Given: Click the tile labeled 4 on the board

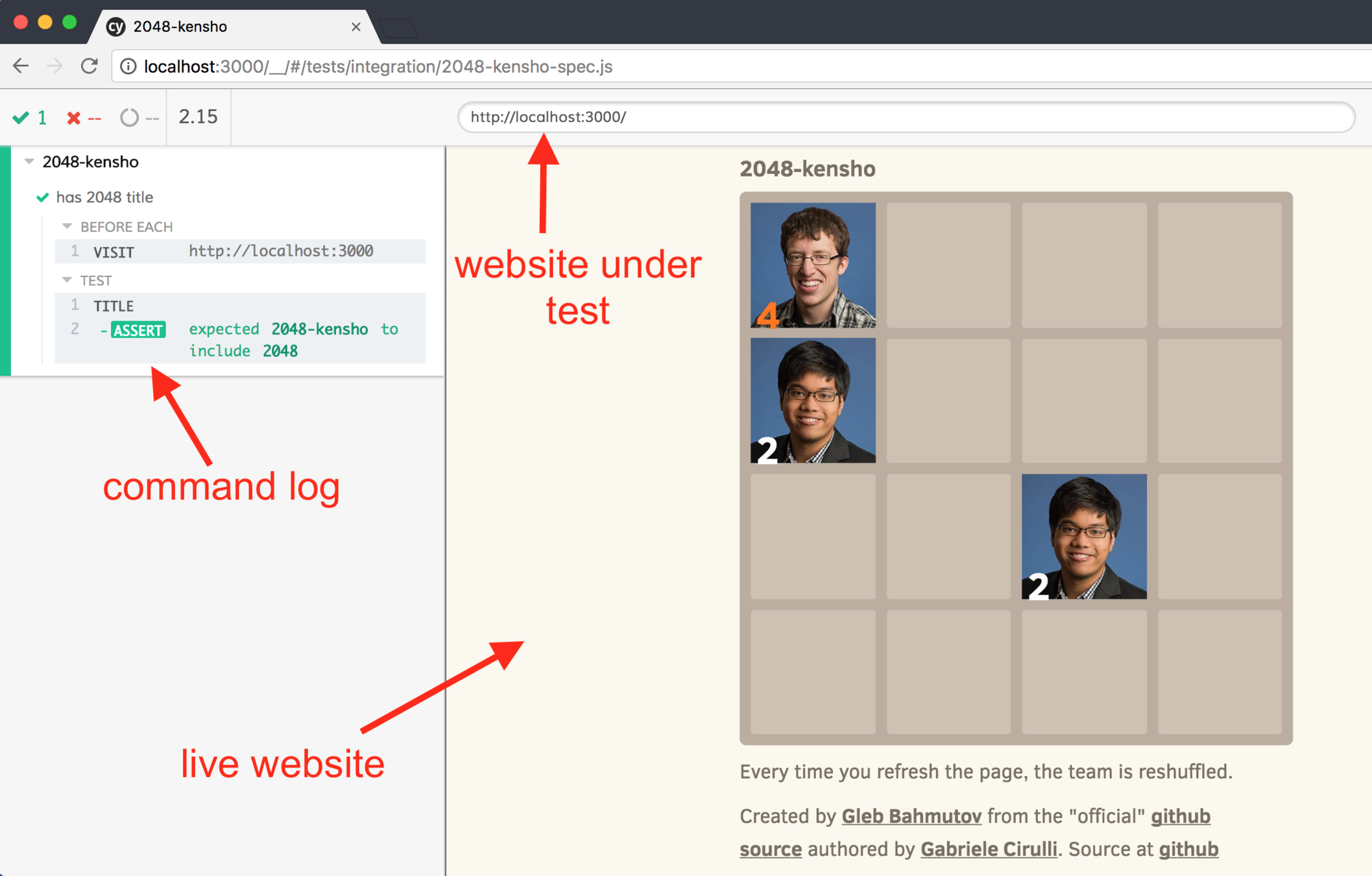Looking at the screenshot, I should click(813, 265).
